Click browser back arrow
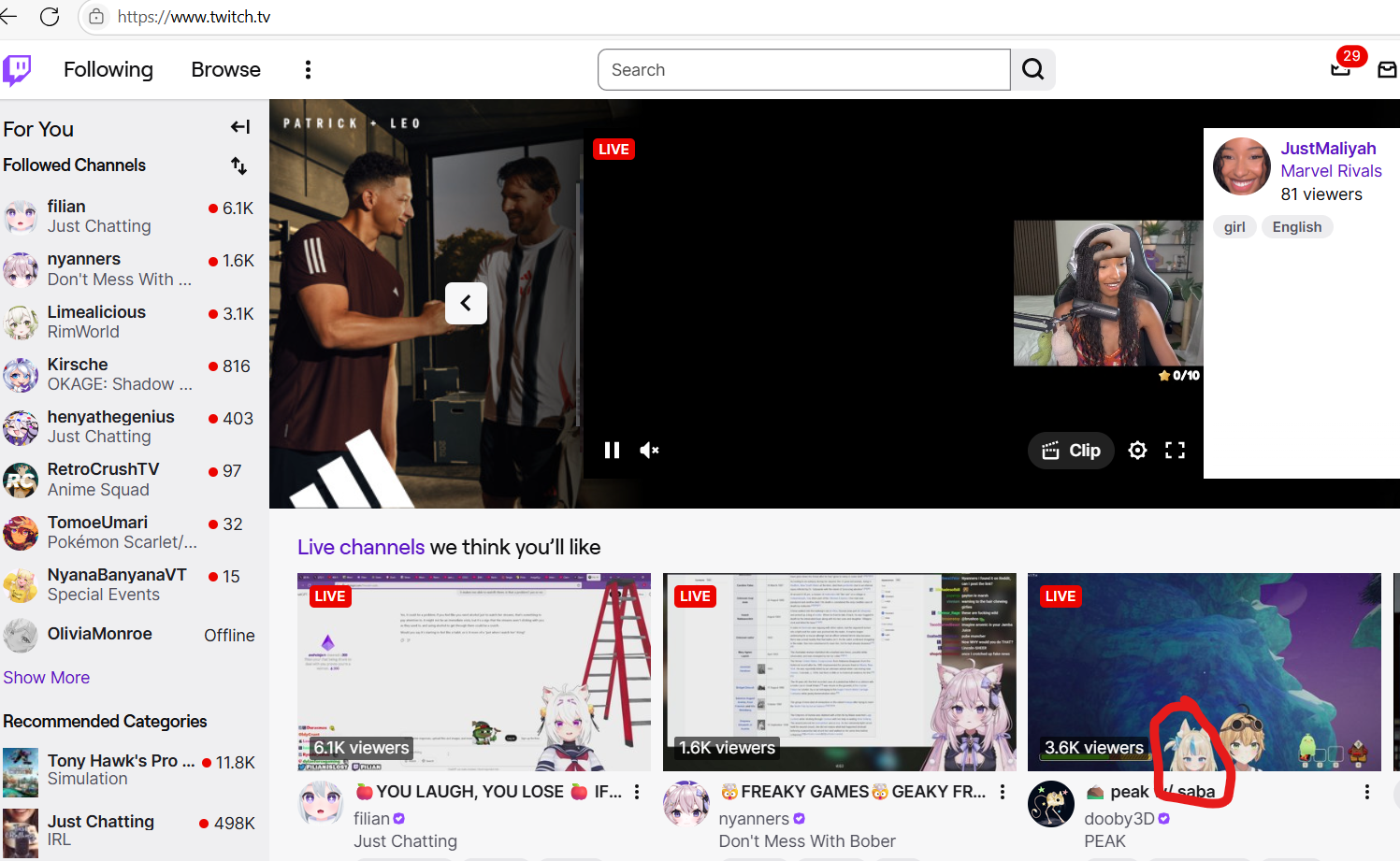 click(x=8, y=17)
